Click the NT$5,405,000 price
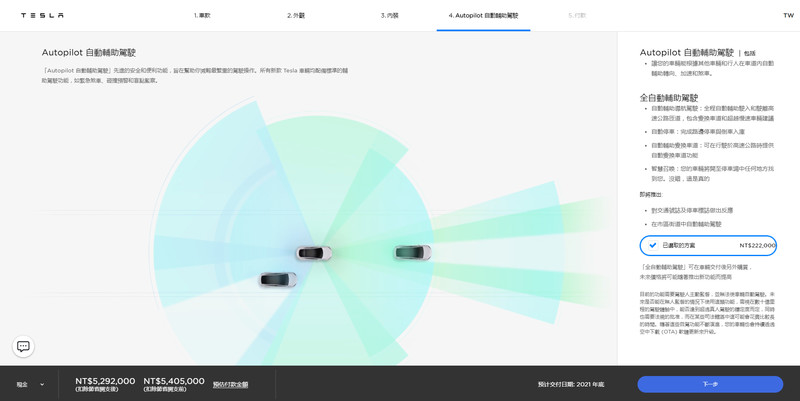Screen dimensions: 800x401 174,381
